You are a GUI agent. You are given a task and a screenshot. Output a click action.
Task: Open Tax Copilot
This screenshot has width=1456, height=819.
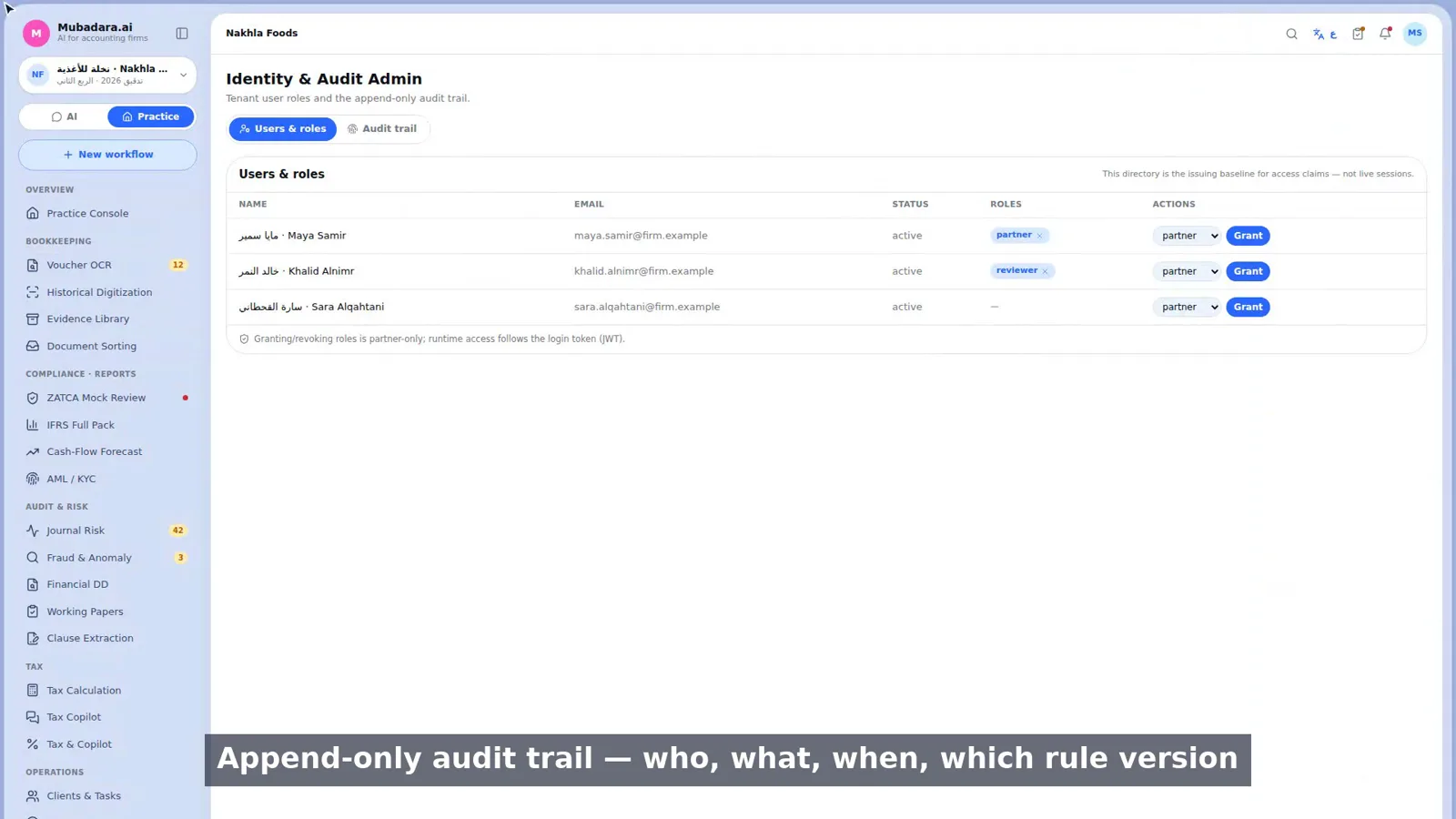pos(107,717)
